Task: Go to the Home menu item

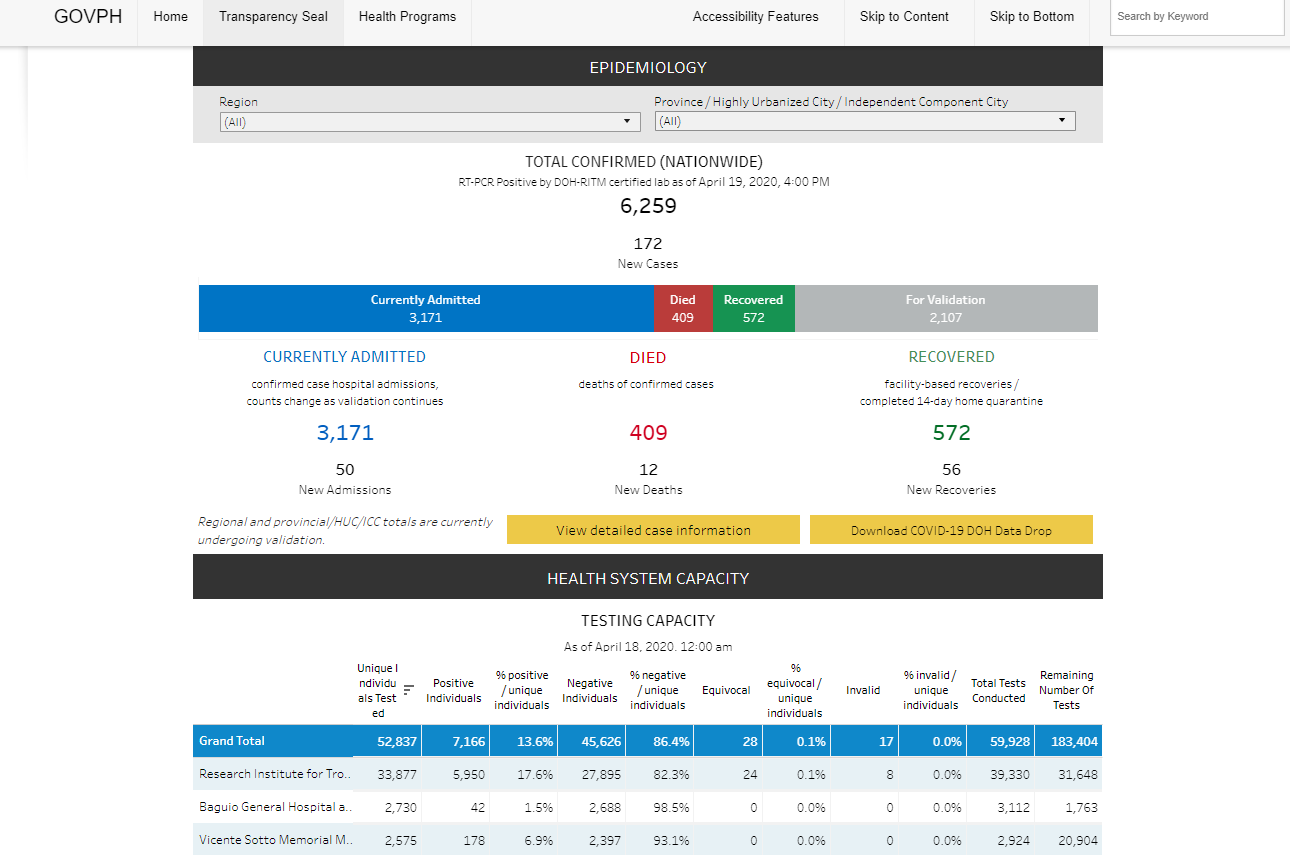Action: click(170, 17)
